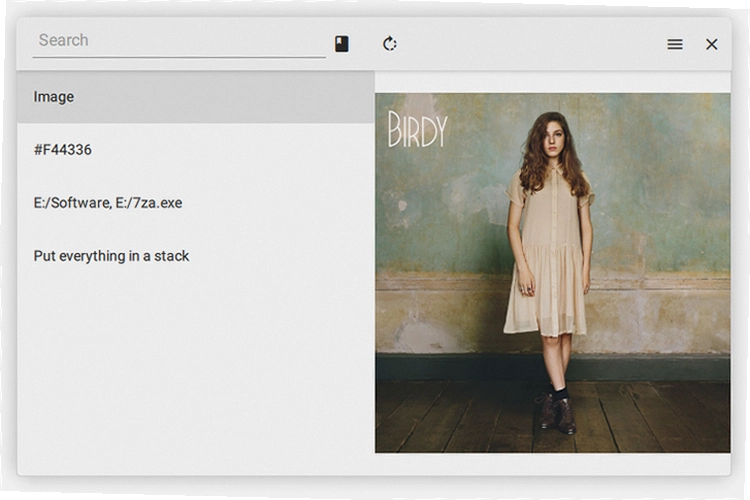750x500 pixels.
Task: Select the E:/Software, E:/7za.exe entry
Action: click(x=196, y=203)
